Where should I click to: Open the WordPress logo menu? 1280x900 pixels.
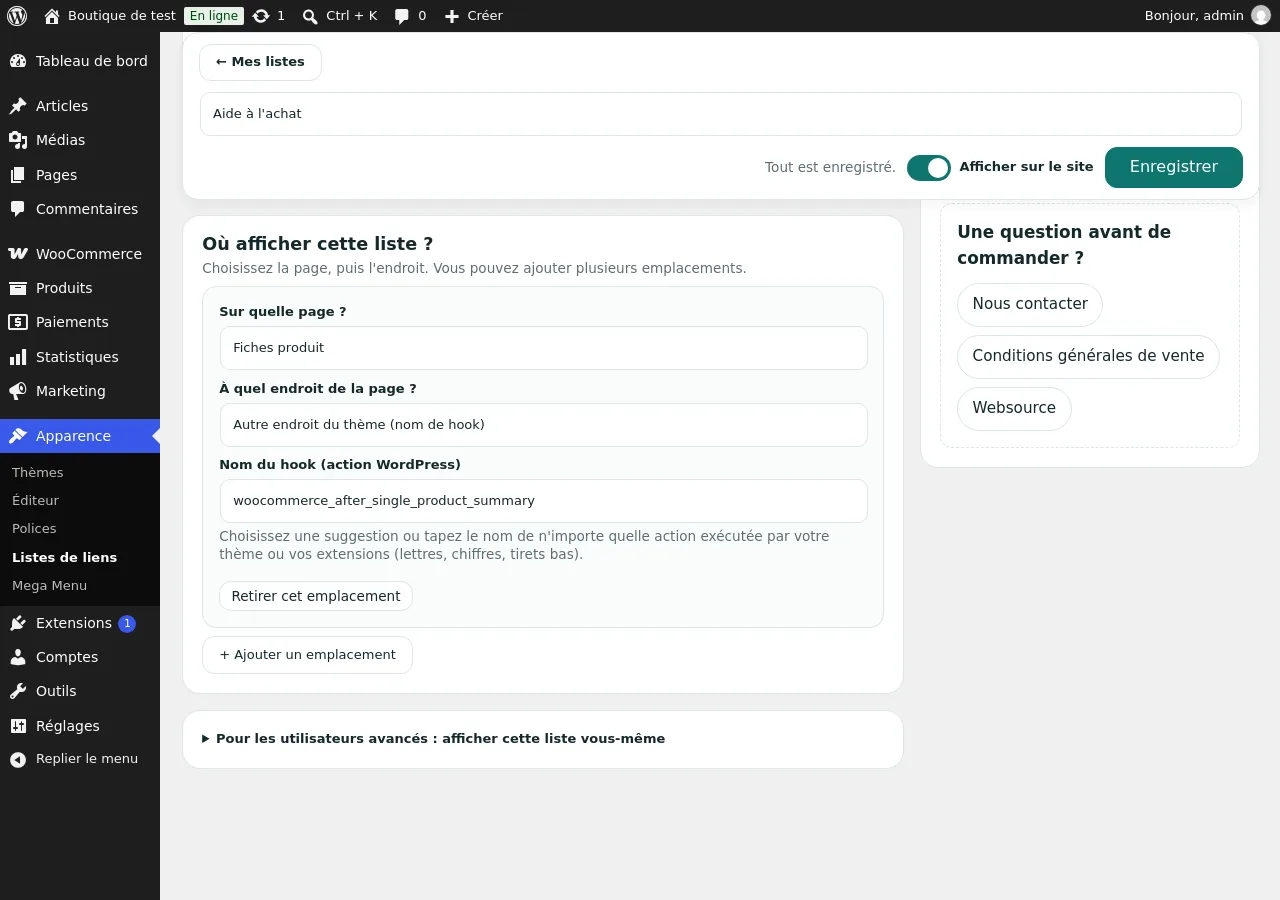[17, 16]
